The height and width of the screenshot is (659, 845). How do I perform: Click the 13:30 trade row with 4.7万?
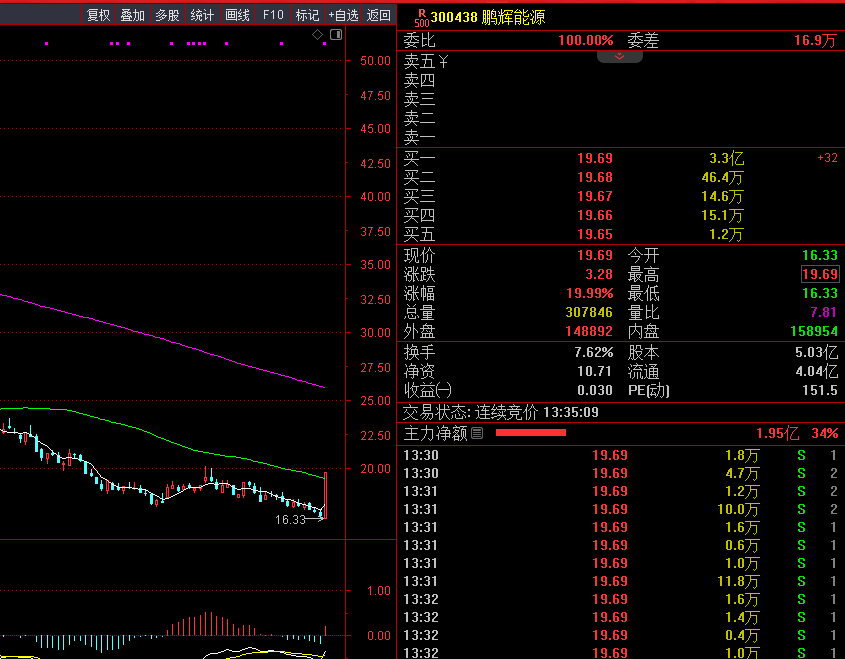(x=620, y=473)
